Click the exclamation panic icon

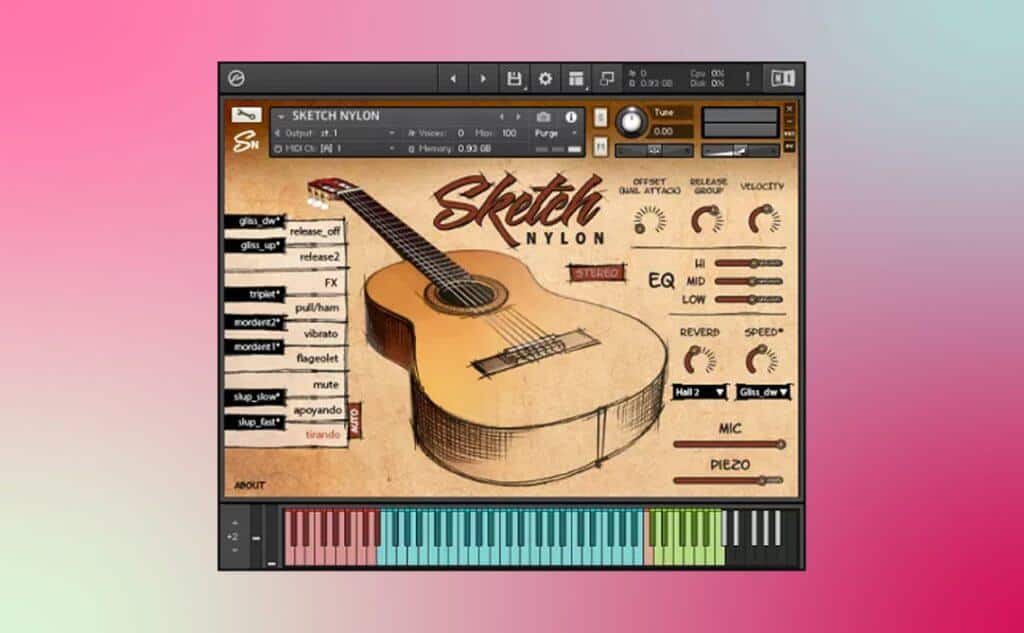point(746,78)
